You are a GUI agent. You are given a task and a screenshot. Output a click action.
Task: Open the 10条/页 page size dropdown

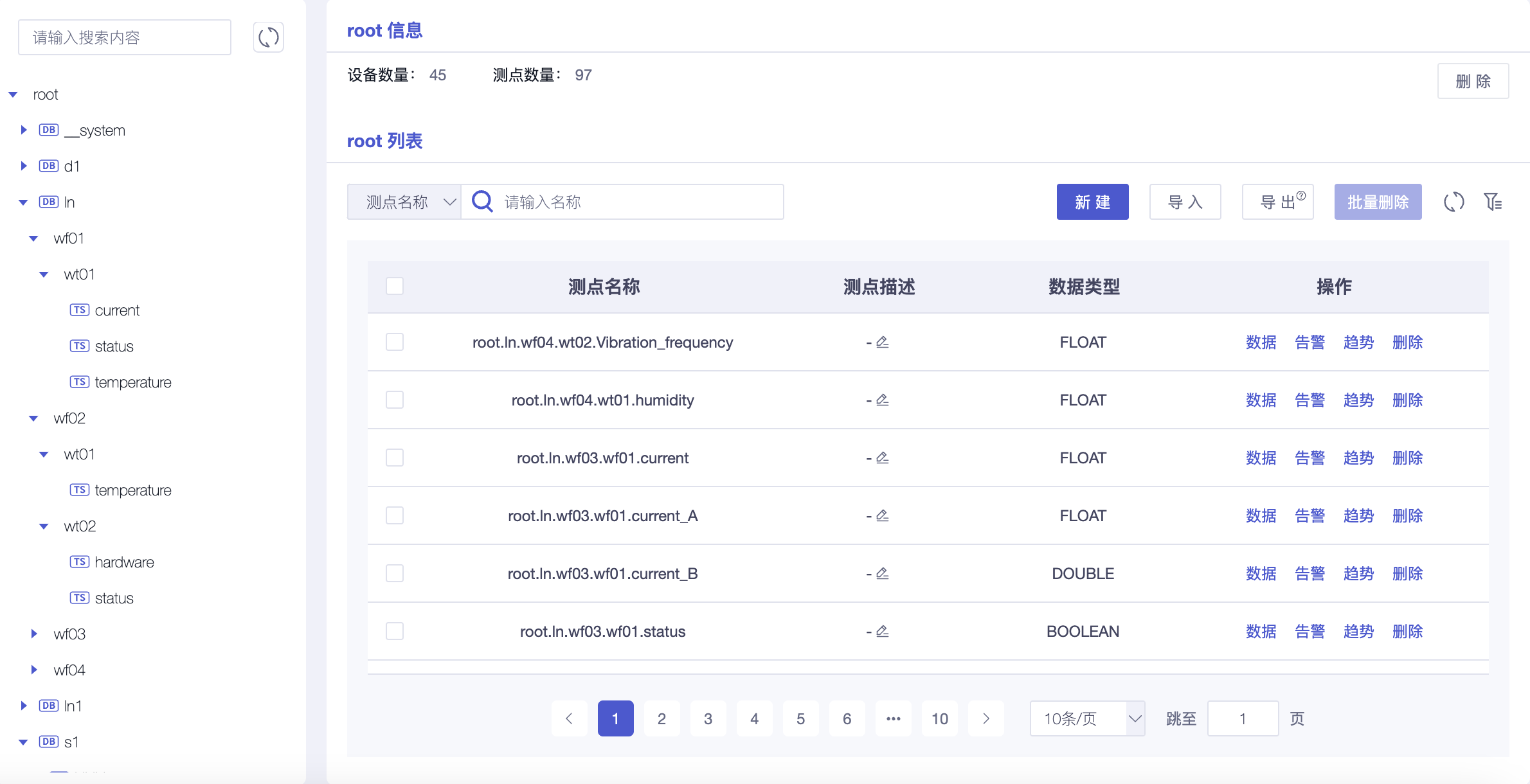pos(1086,718)
